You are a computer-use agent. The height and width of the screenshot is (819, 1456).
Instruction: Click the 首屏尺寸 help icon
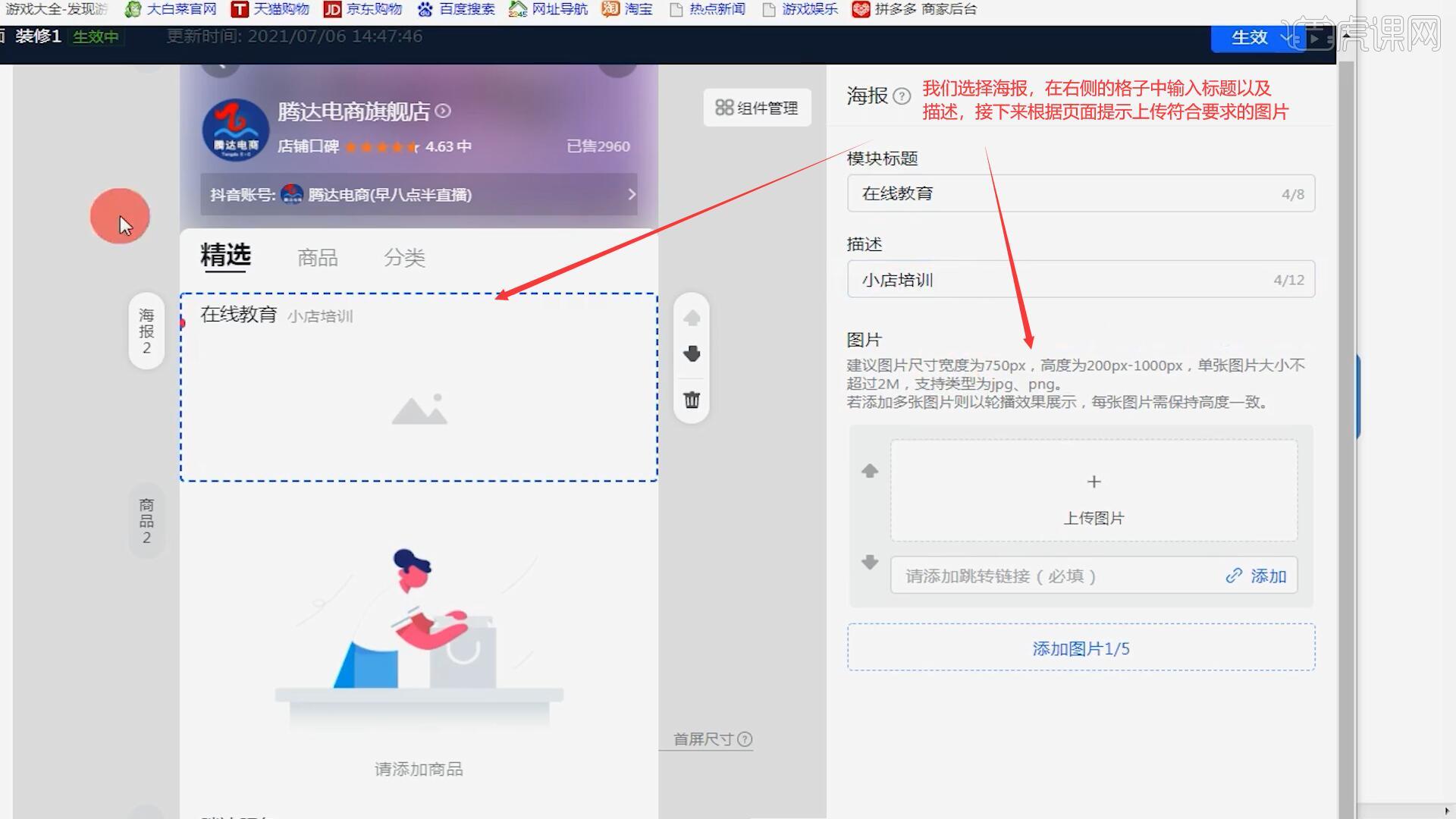(745, 739)
